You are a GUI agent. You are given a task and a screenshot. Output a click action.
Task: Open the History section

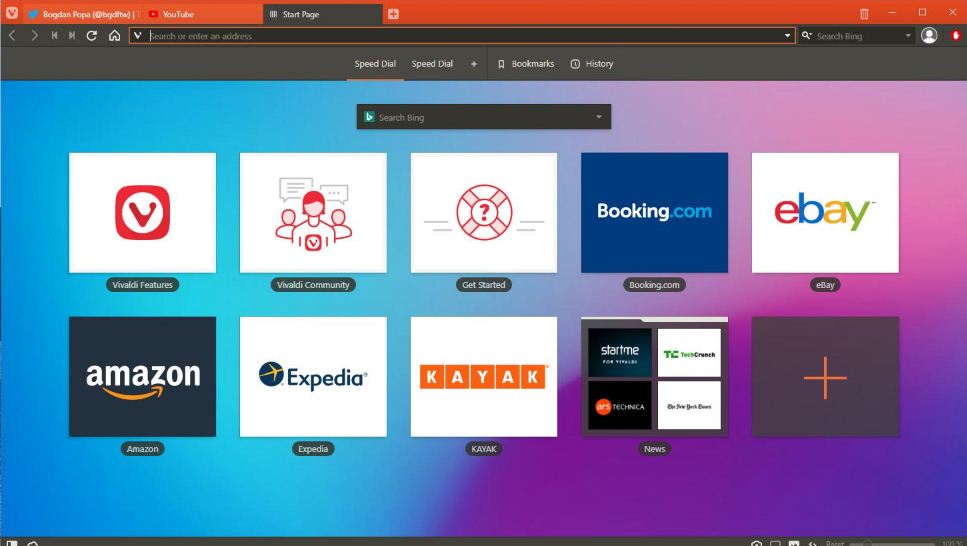tap(592, 64)
